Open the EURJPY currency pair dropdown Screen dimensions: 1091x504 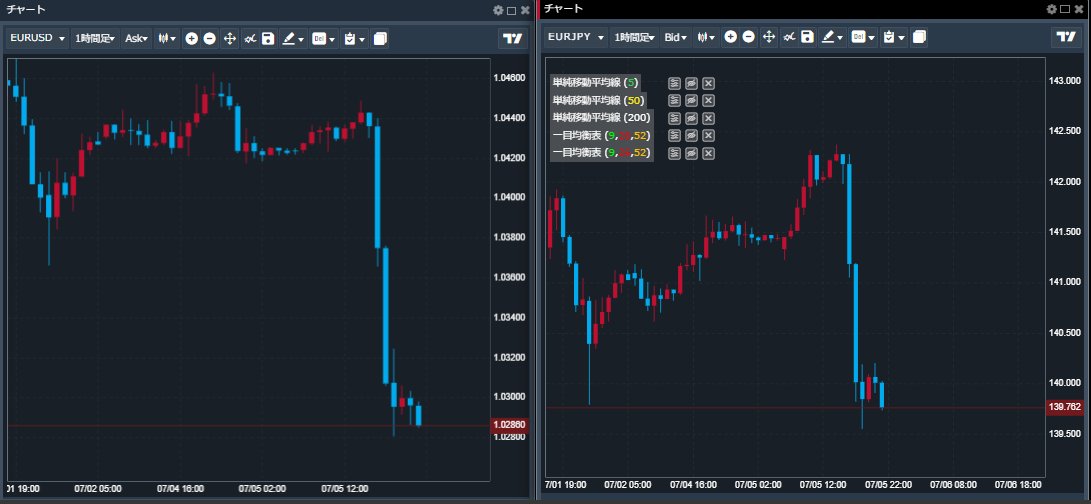coord(576,38)
